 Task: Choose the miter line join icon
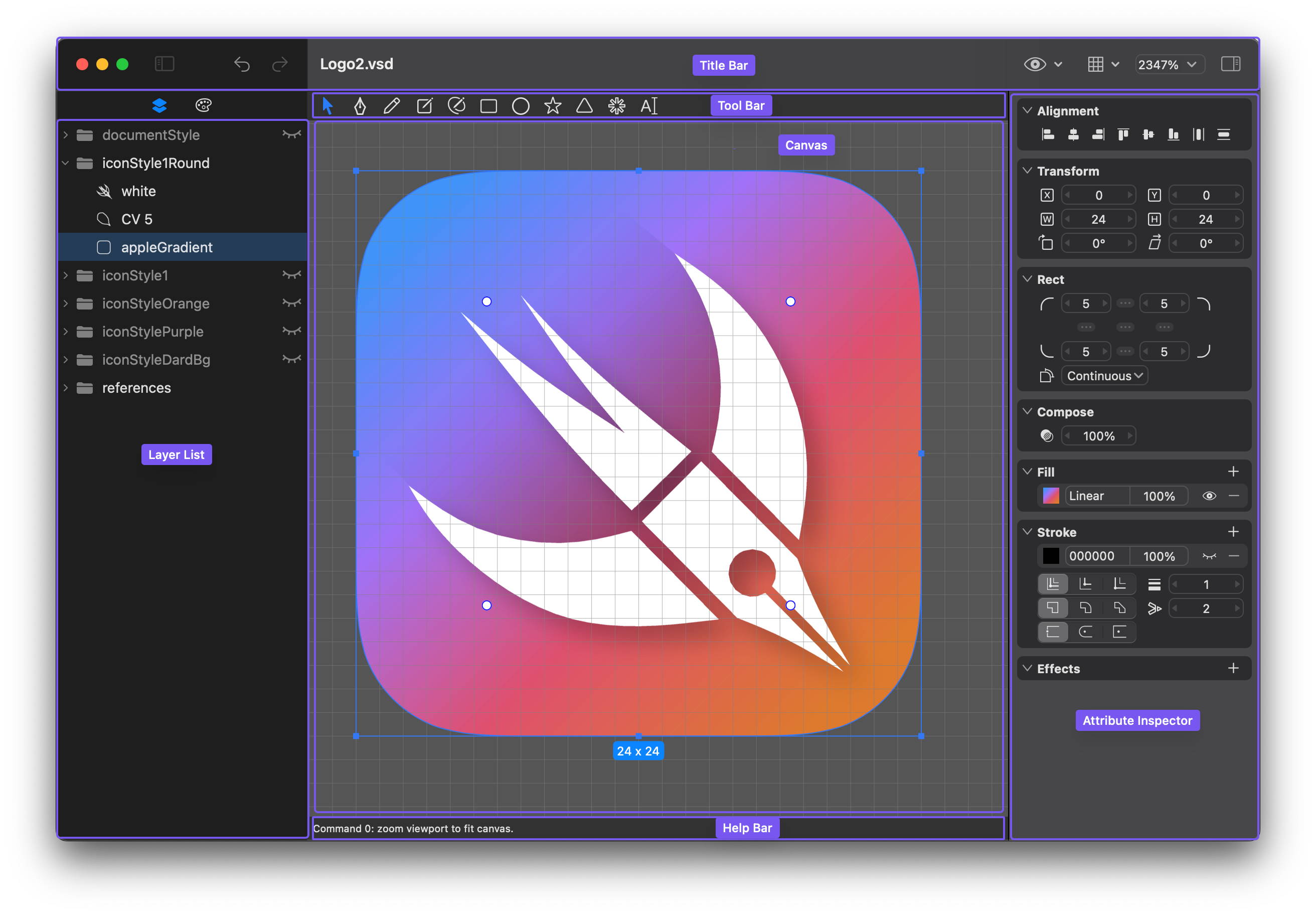pos(1053,608)
